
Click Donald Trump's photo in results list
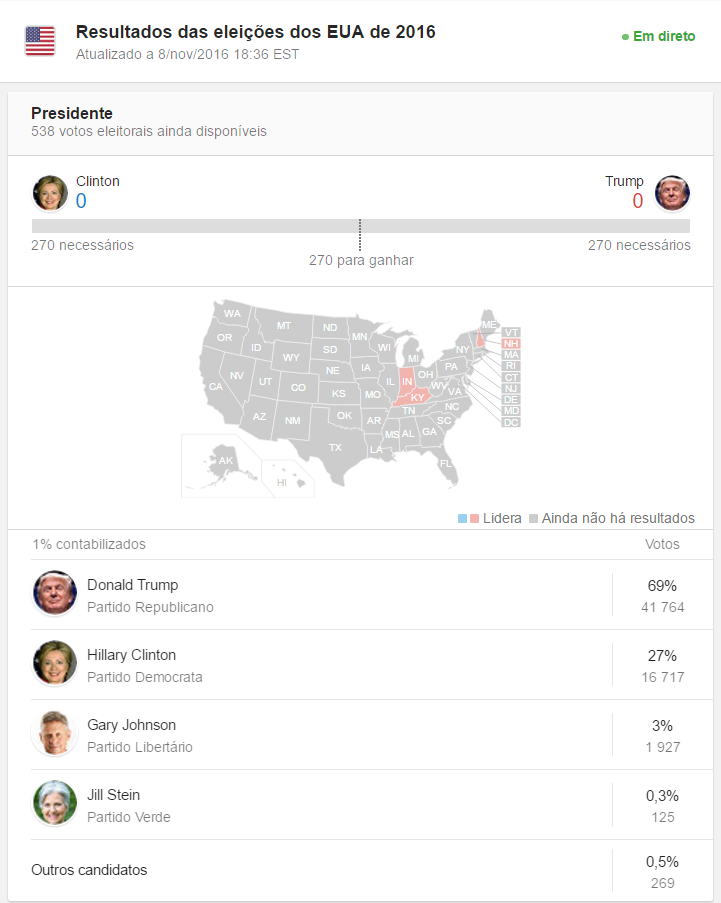tap(54, 594)
